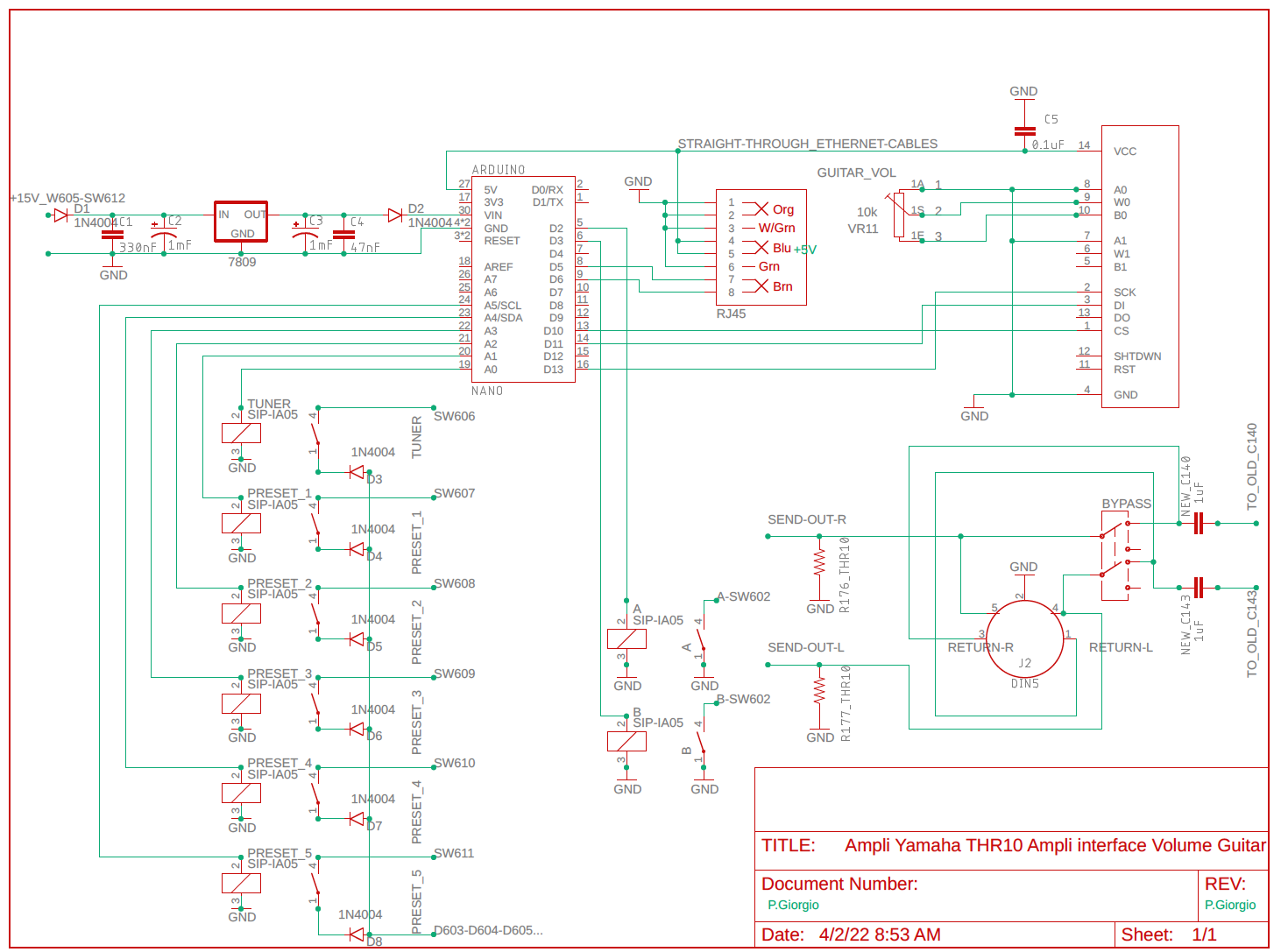Click the D603-D604-D605... label

point(488,930)
